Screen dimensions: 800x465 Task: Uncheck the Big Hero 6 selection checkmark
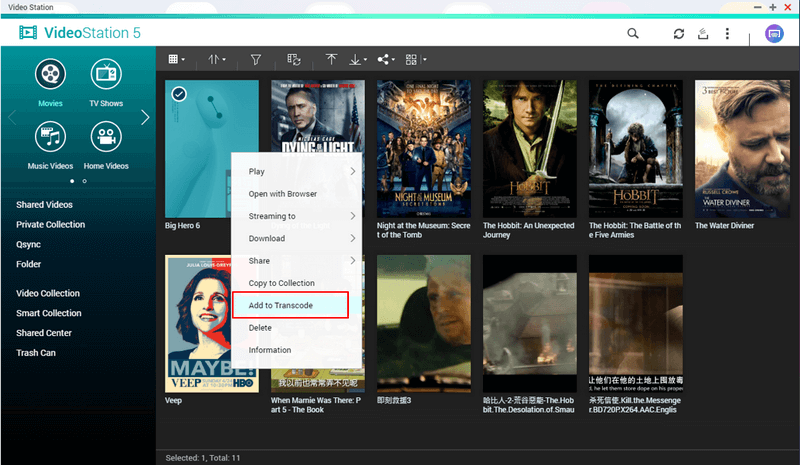(179, 94)
